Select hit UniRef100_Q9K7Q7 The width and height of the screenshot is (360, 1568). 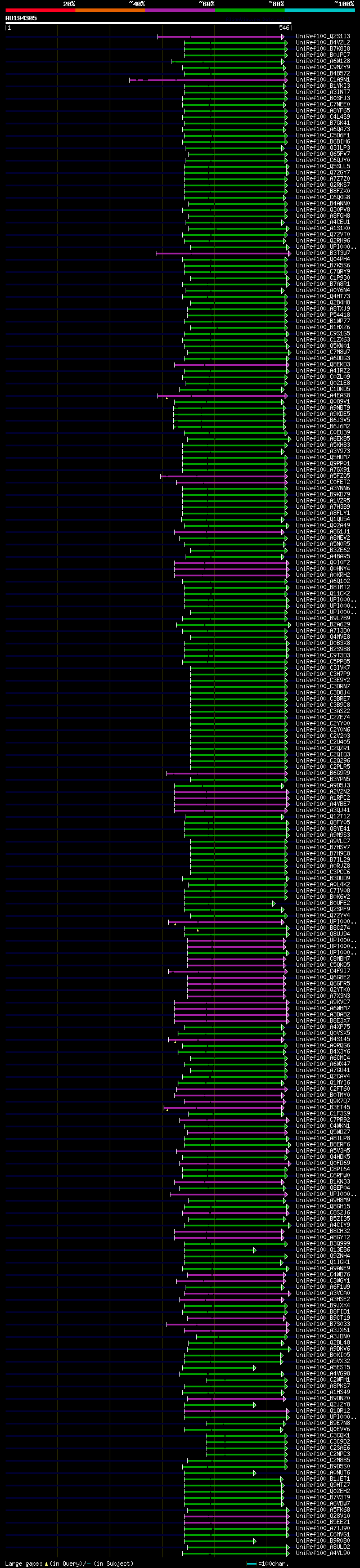coord(323,1101)
